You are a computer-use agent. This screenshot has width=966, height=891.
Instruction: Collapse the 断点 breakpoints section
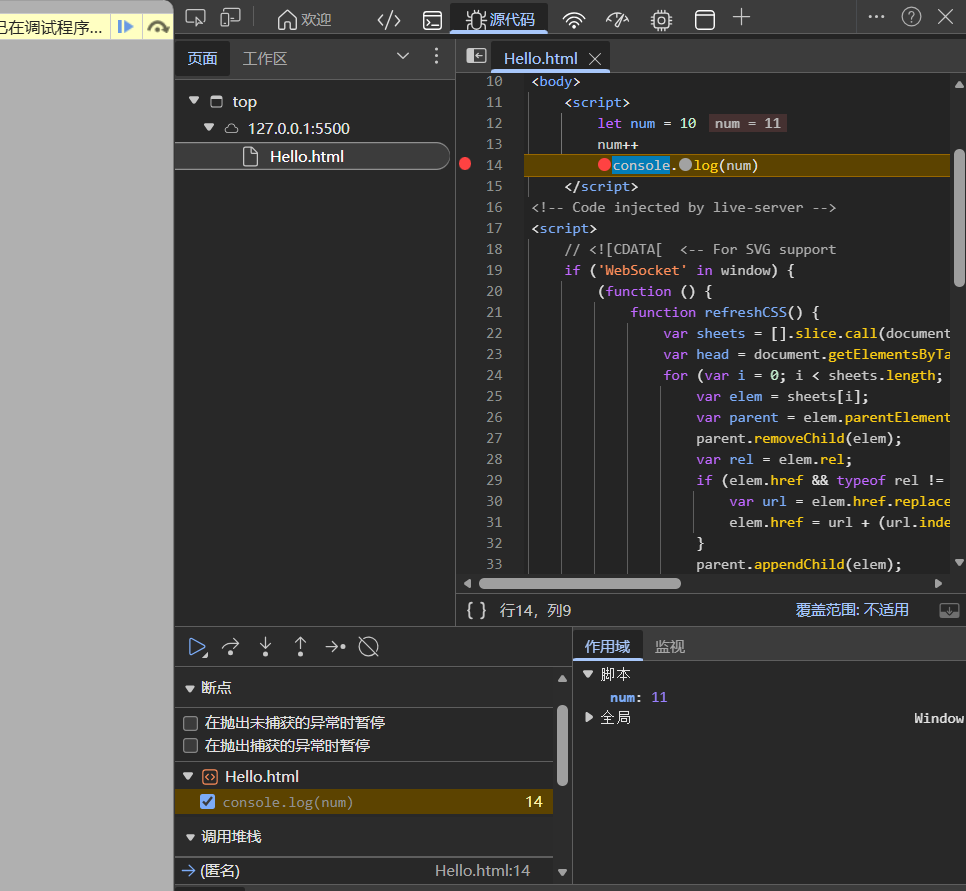[x=190, y=688]
